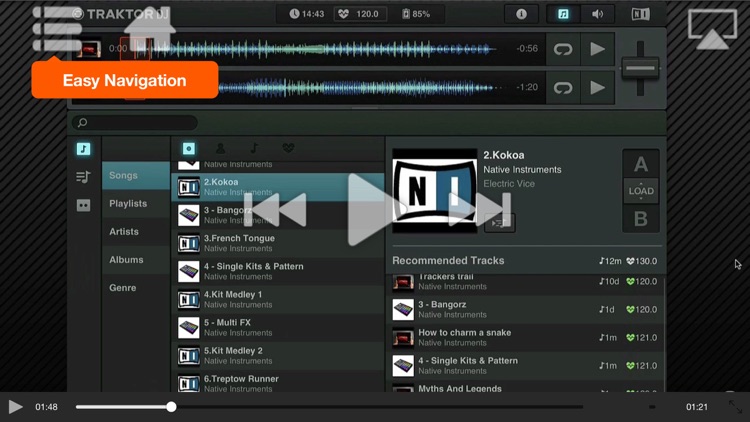Click elapsed time 01:48 label
Viewport: 750px width, 422px height.
[x=46, y=407]
